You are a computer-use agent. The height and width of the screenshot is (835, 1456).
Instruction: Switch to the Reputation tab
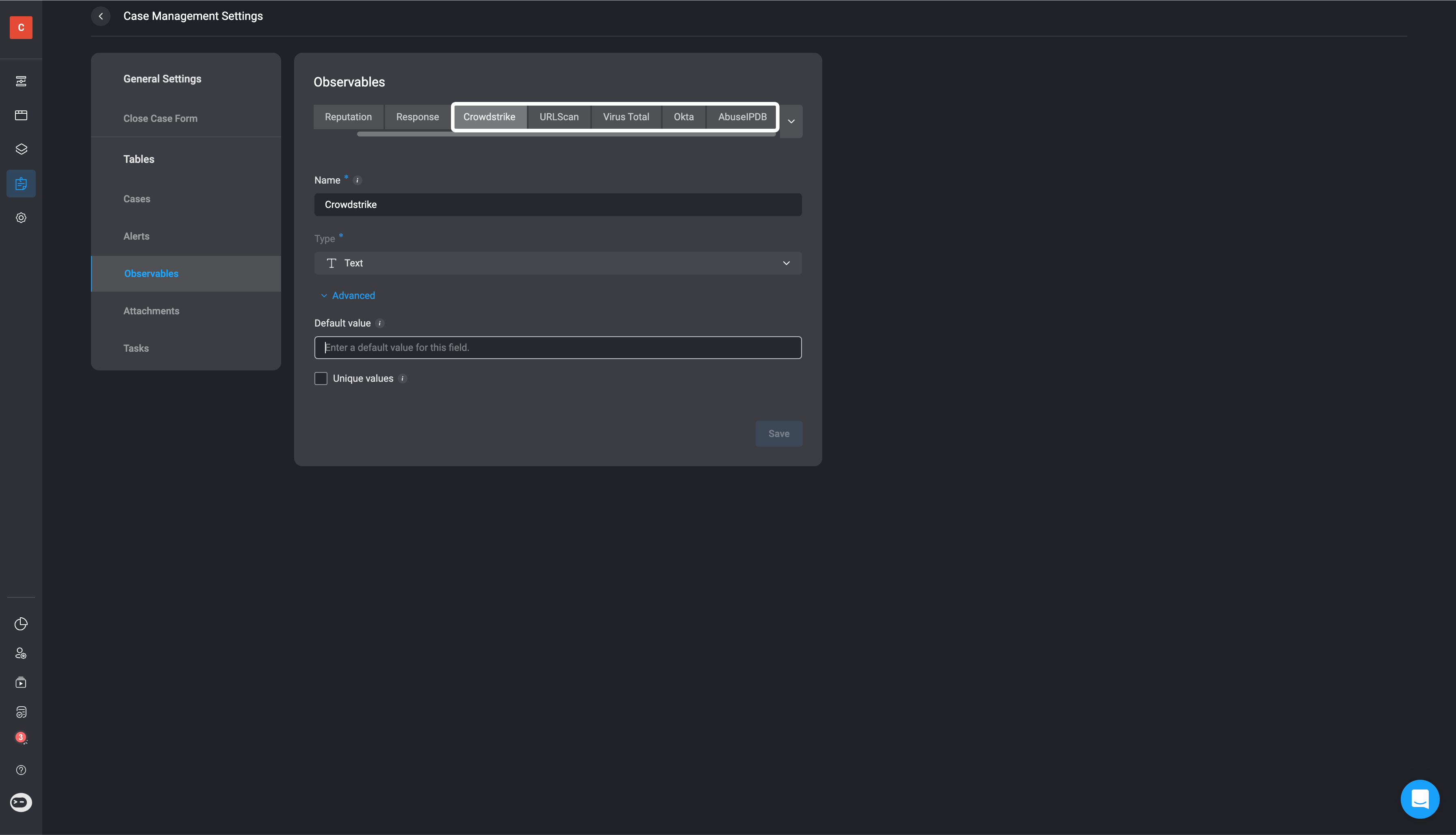pos(348,117)
